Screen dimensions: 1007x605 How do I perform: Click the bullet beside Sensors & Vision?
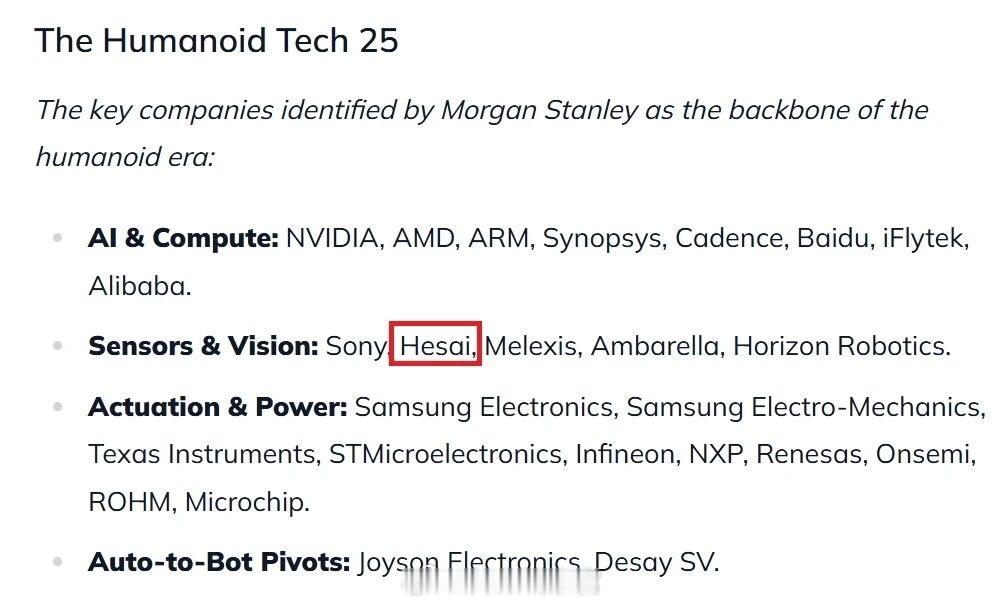tap(58, 346)
